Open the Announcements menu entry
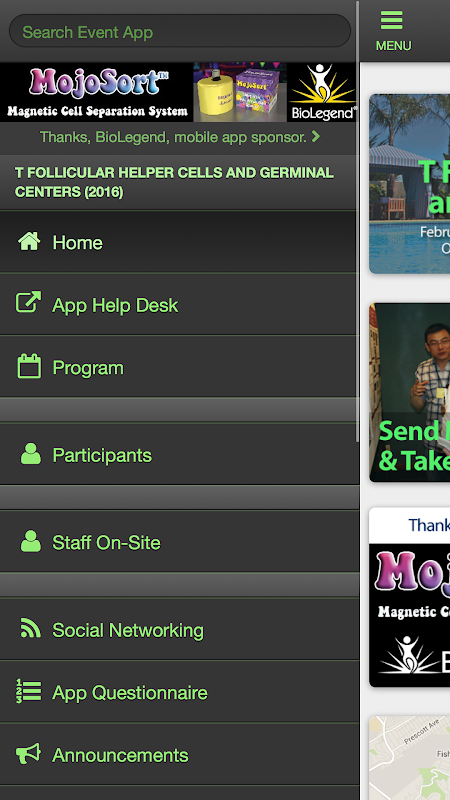The height and width of the screenshot is (800, 450). 180,754
